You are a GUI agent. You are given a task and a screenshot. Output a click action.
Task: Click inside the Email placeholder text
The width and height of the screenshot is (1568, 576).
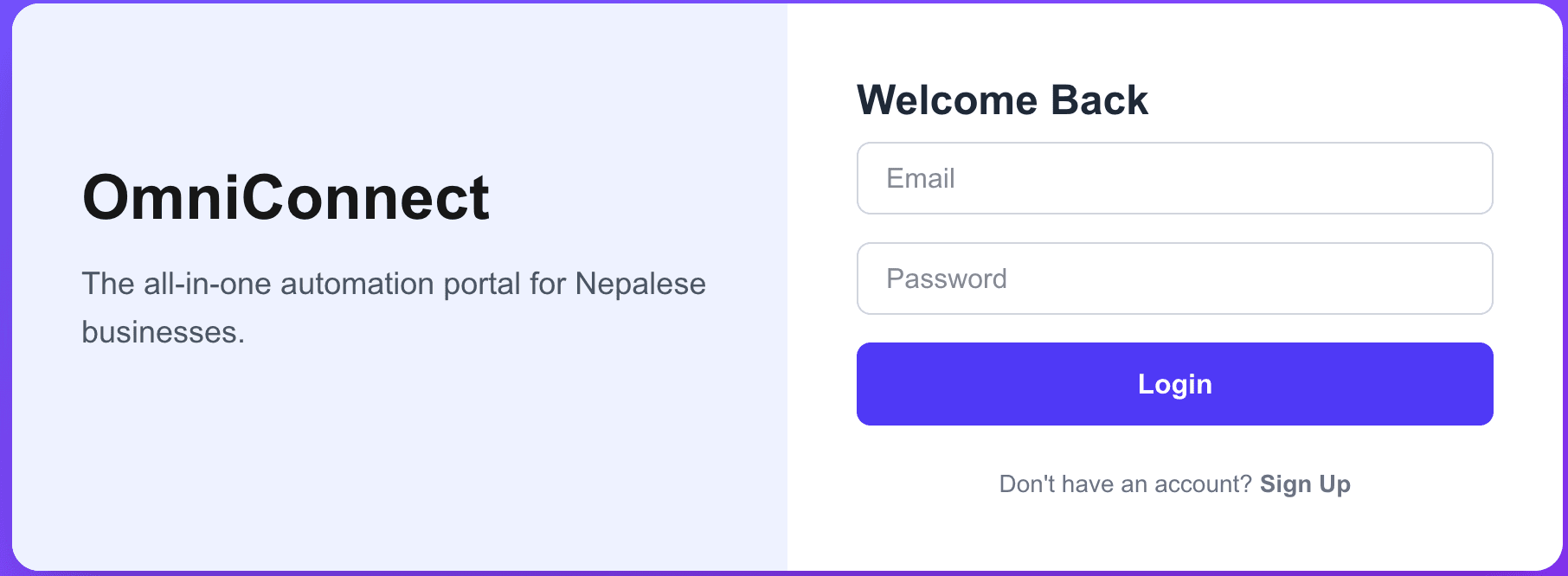coord(920,178)
